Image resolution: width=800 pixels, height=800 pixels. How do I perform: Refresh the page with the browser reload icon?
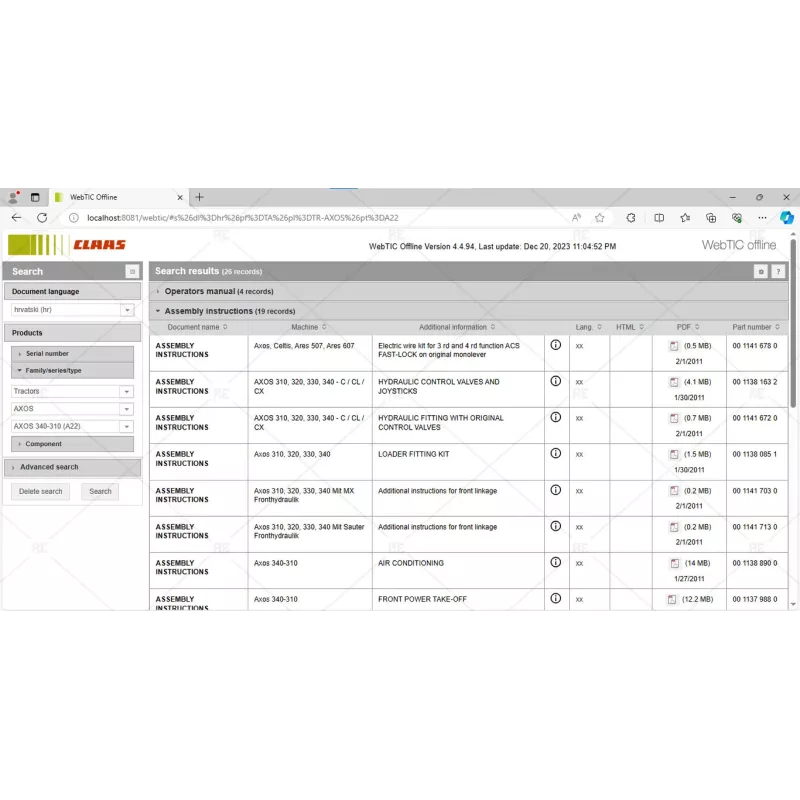point(42,217)
